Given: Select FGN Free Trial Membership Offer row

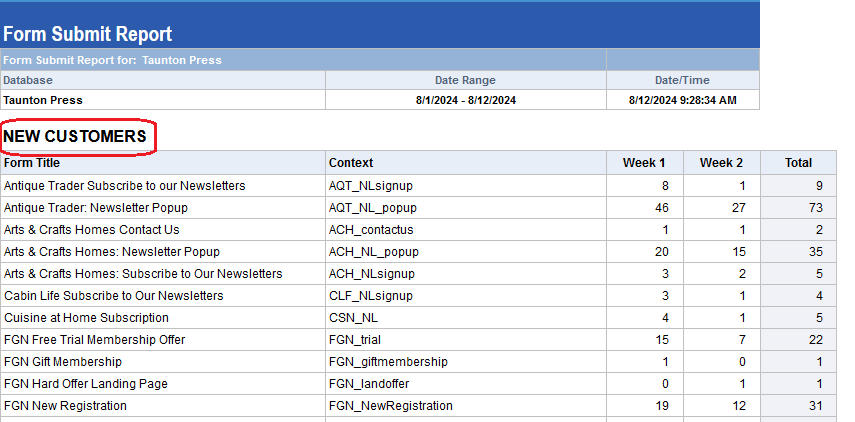Looking at the screenshot, I should tap(95, 340).
